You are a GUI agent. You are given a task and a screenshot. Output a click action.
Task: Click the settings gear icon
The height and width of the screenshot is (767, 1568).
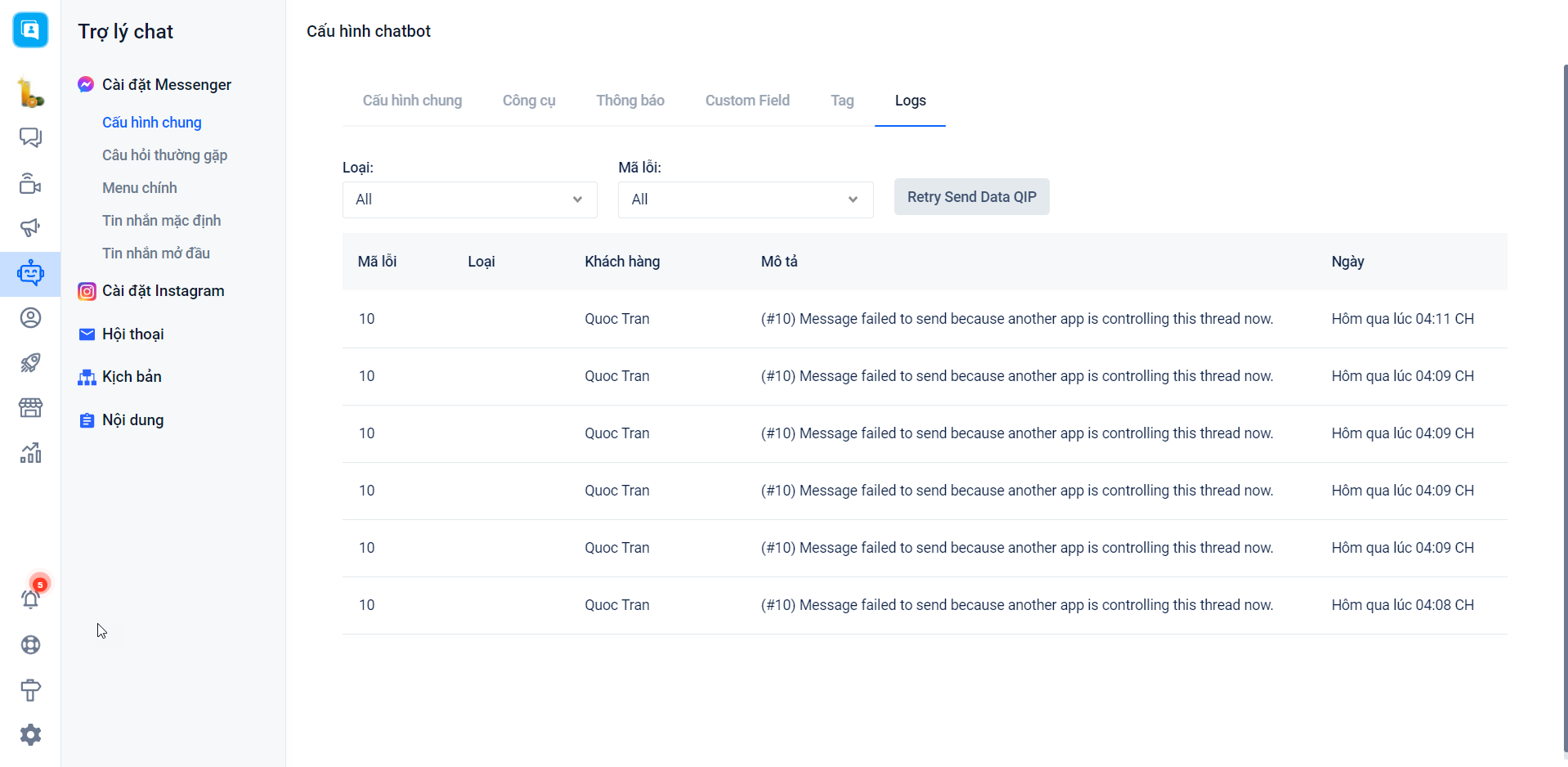coord(30,734)
